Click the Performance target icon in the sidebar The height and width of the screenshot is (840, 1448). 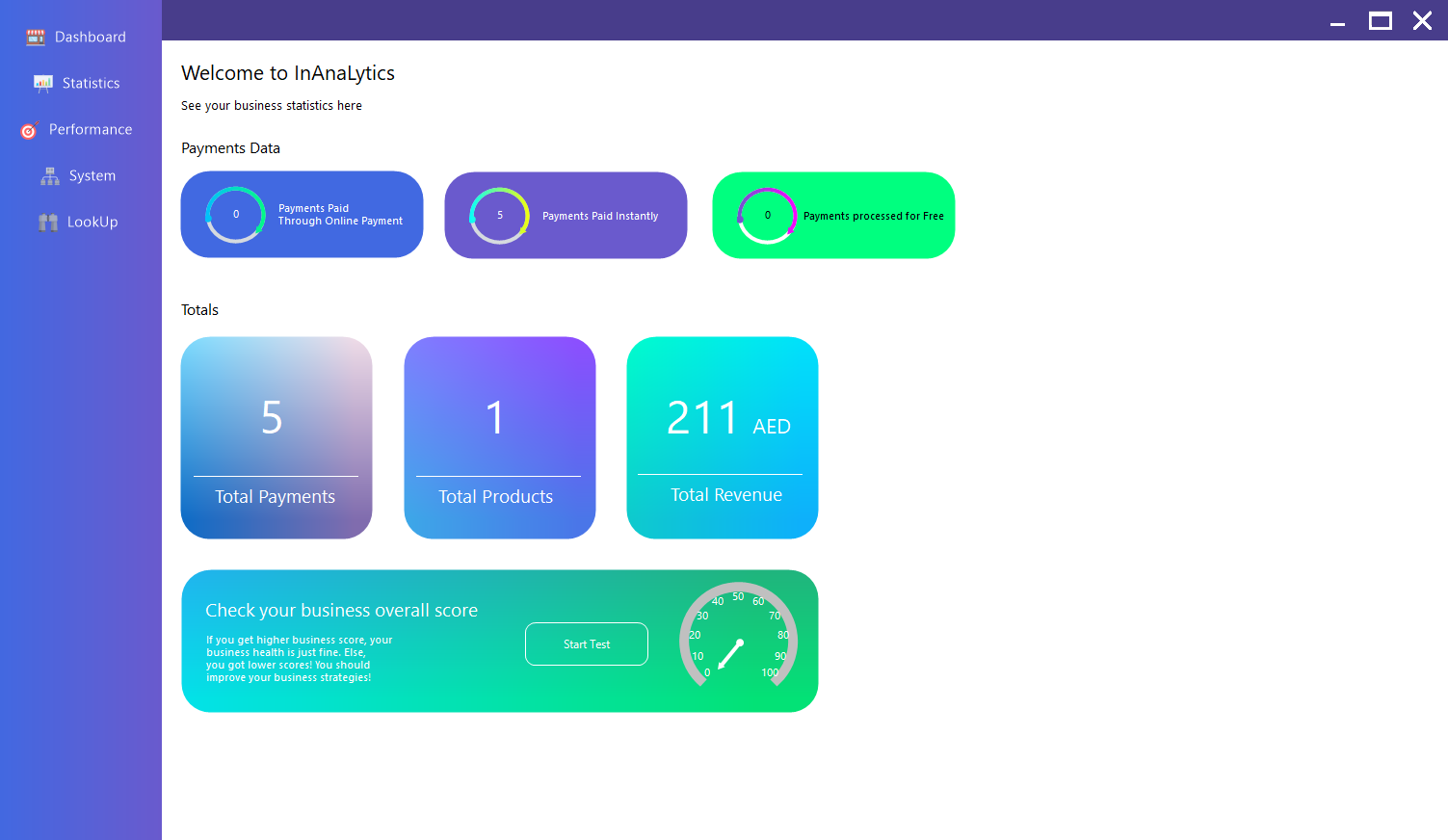pyautogui.click(x=30, y=130)
